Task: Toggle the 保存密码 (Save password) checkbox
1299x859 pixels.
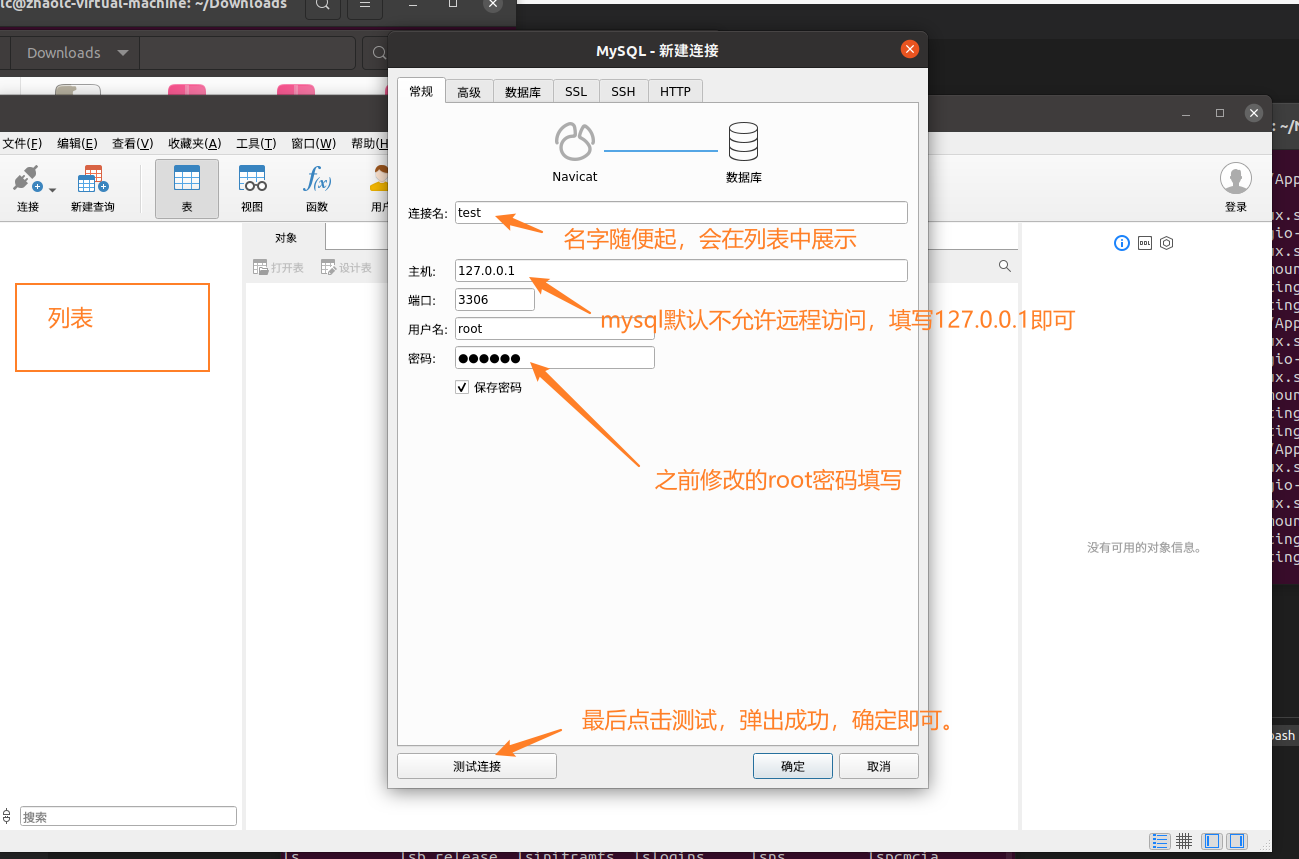Action: click(462, 387)
